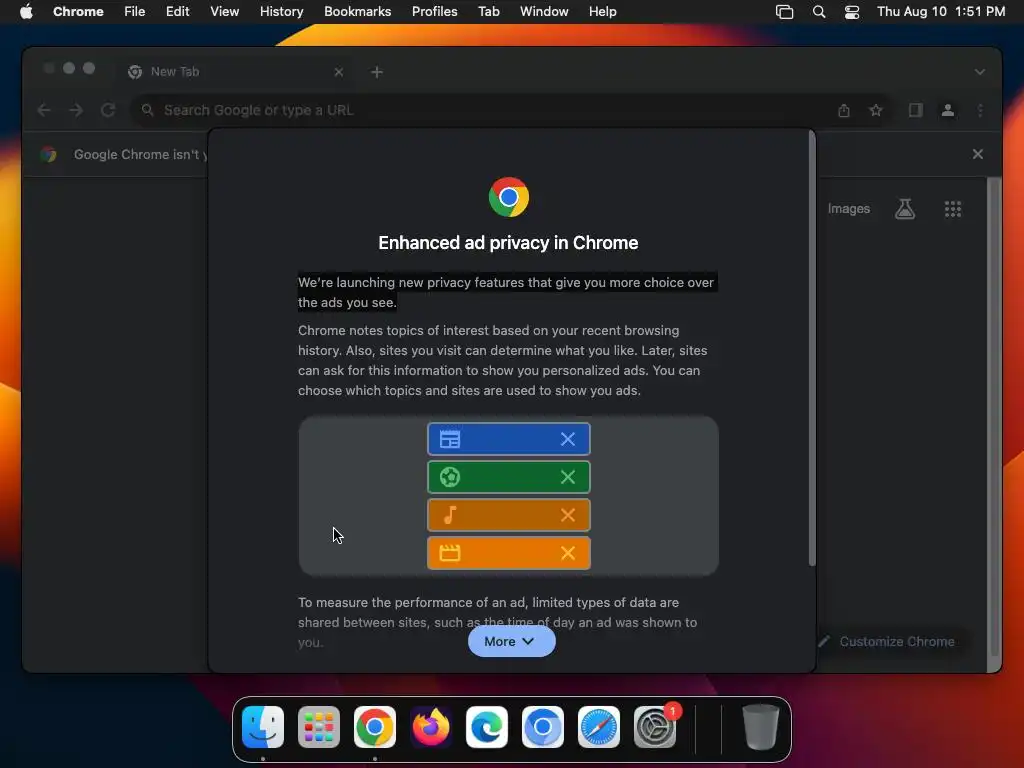
Task: Open the File menu
Action: click(135, 11)
